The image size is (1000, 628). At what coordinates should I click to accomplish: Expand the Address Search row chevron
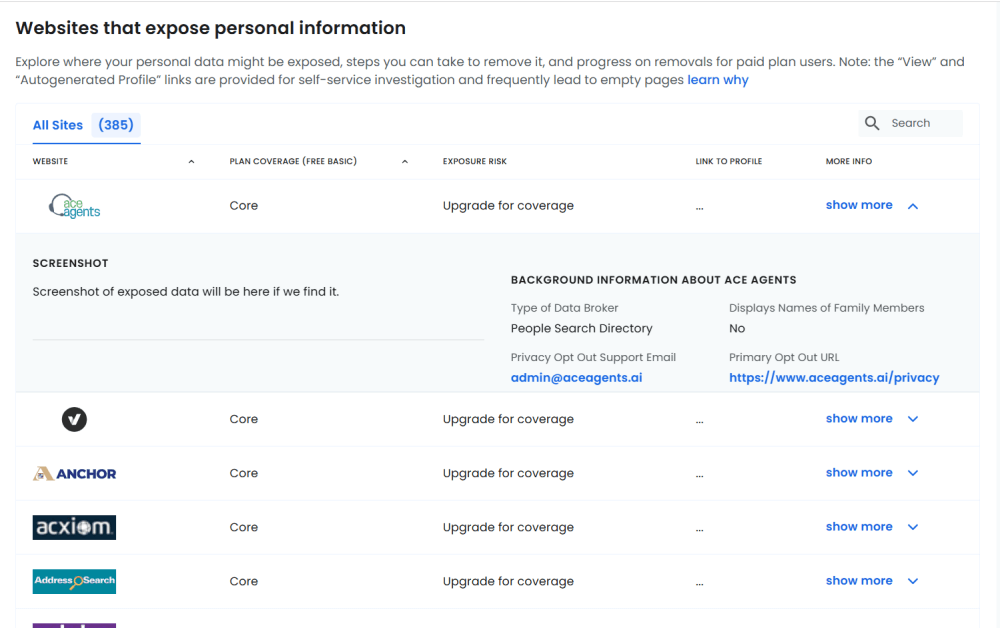pos(912,581)
